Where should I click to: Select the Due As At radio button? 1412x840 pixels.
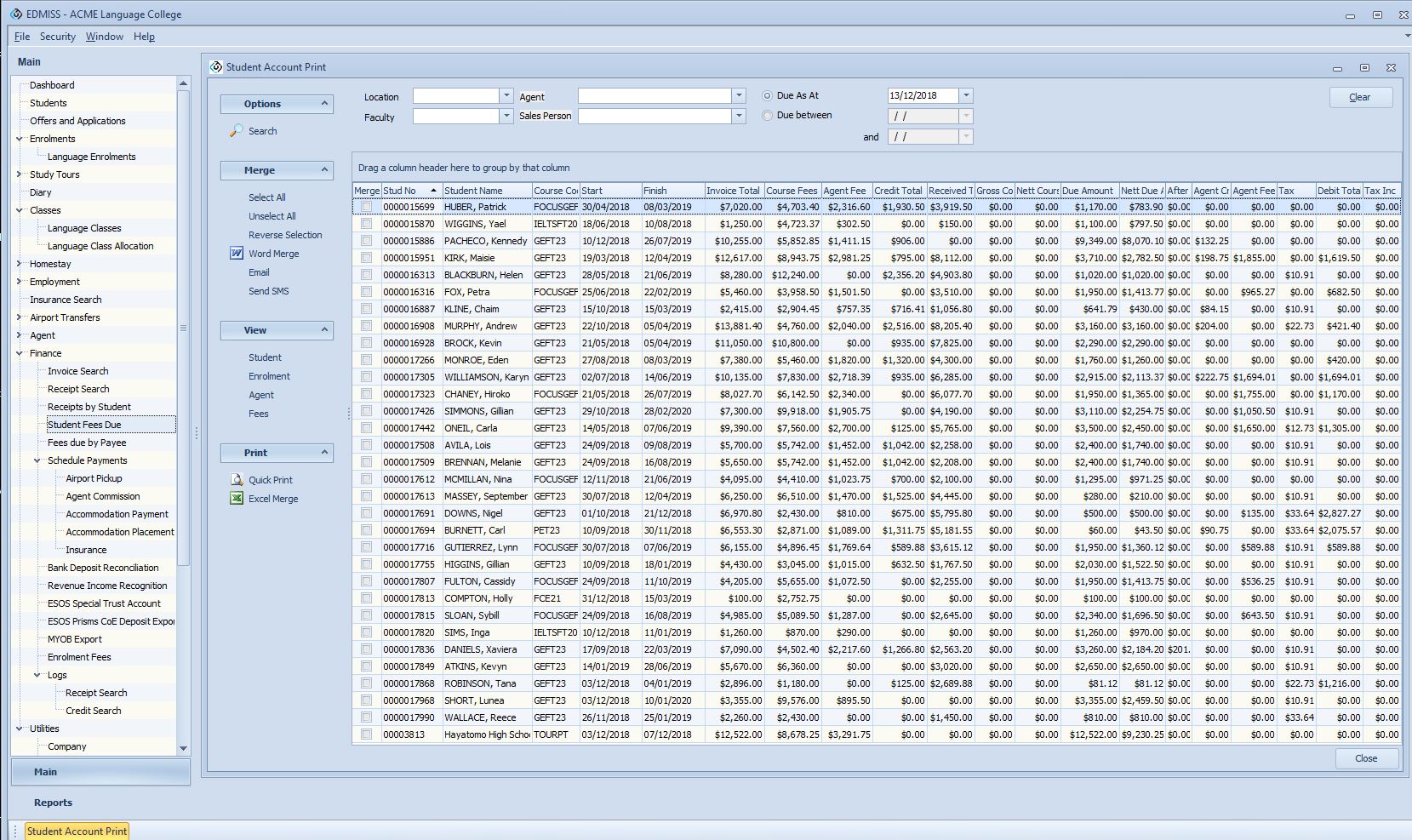pyautogui.click(x=768, y=96)
